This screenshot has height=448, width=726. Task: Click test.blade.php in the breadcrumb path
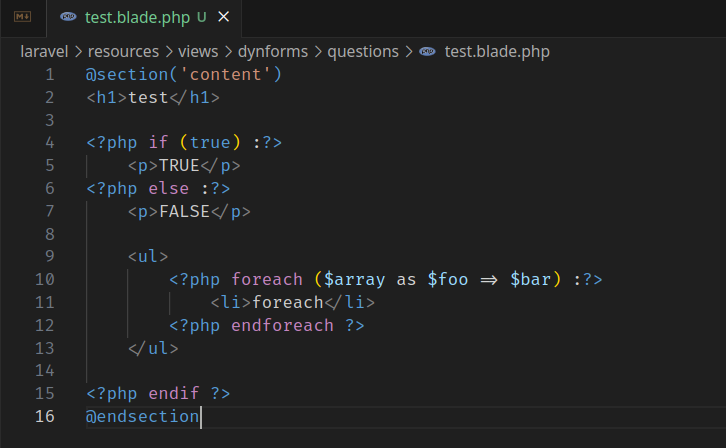pyautogui.click(x=496, y=52)
